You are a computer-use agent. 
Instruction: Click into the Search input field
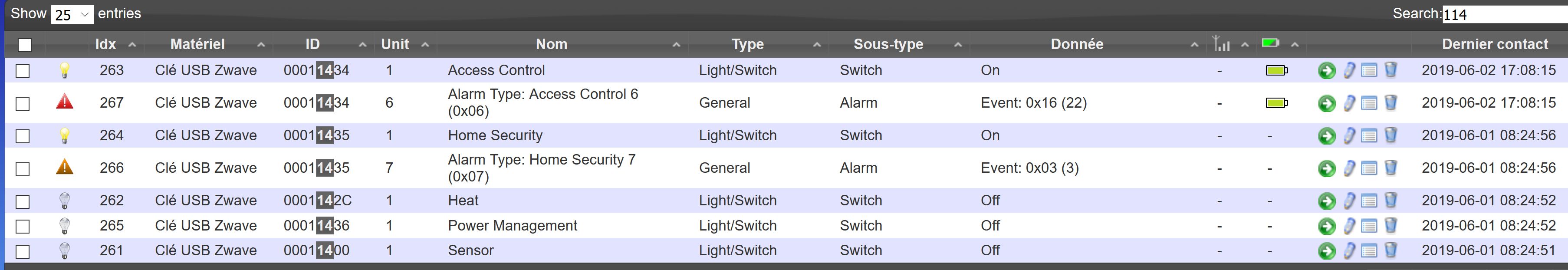click(x=1504, y=14)
